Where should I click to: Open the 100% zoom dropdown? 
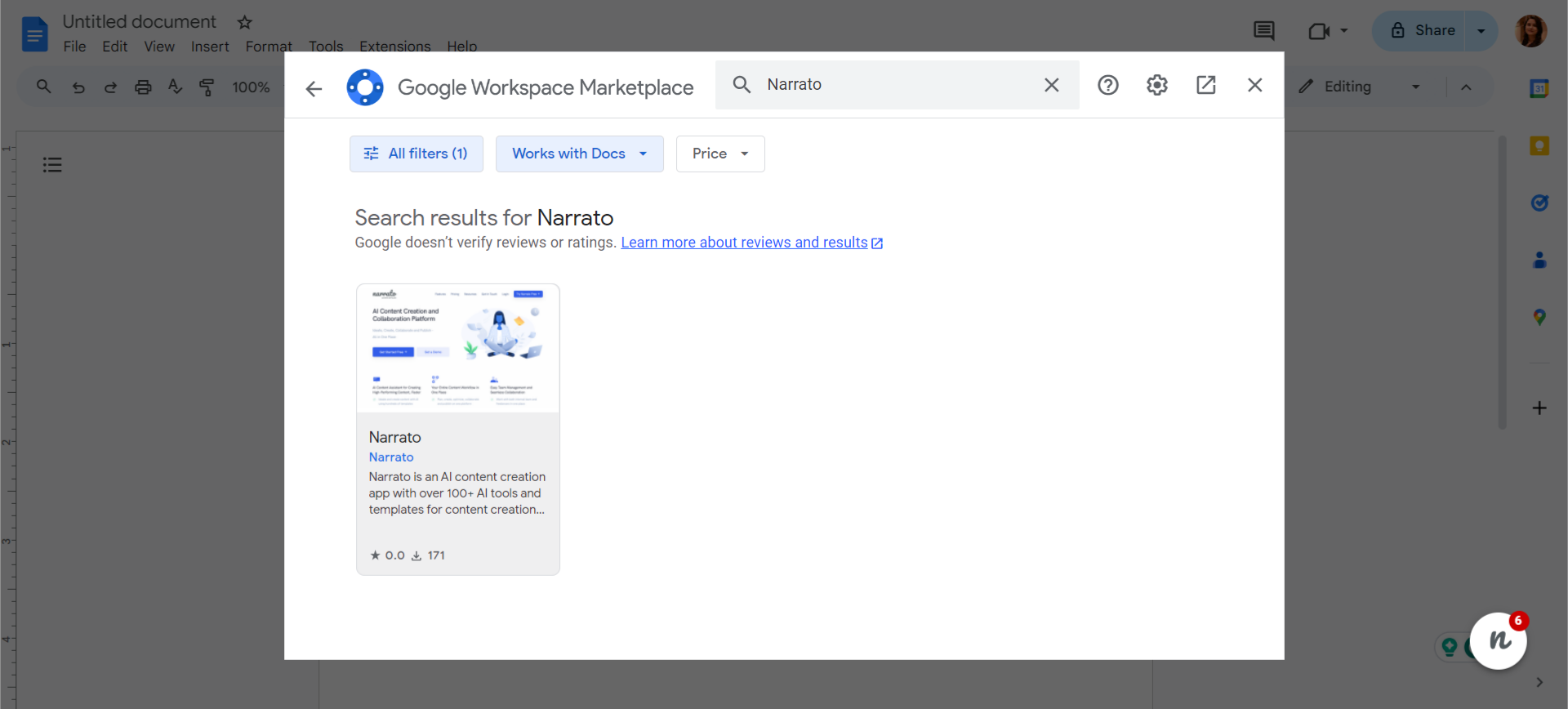coord(252,87)
